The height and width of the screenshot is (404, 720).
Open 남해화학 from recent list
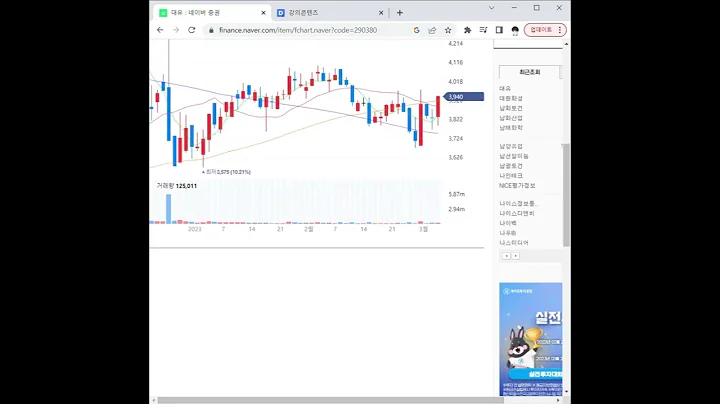[x=511, y=128]
